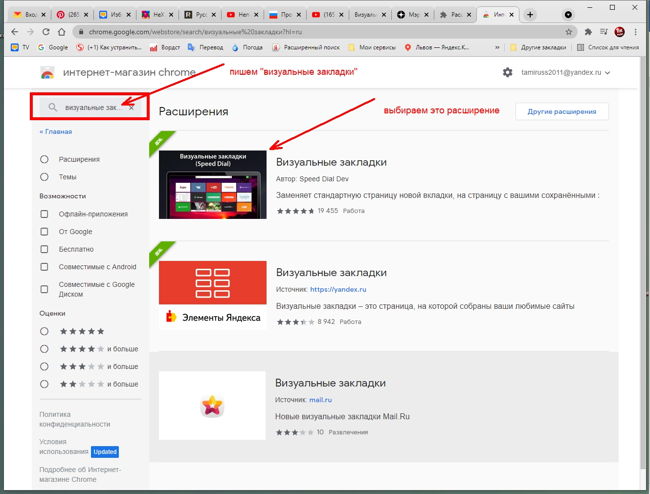The image size is (650, 494).
Task: Clear the search field with the X icon
Action: tap(131, 107)
